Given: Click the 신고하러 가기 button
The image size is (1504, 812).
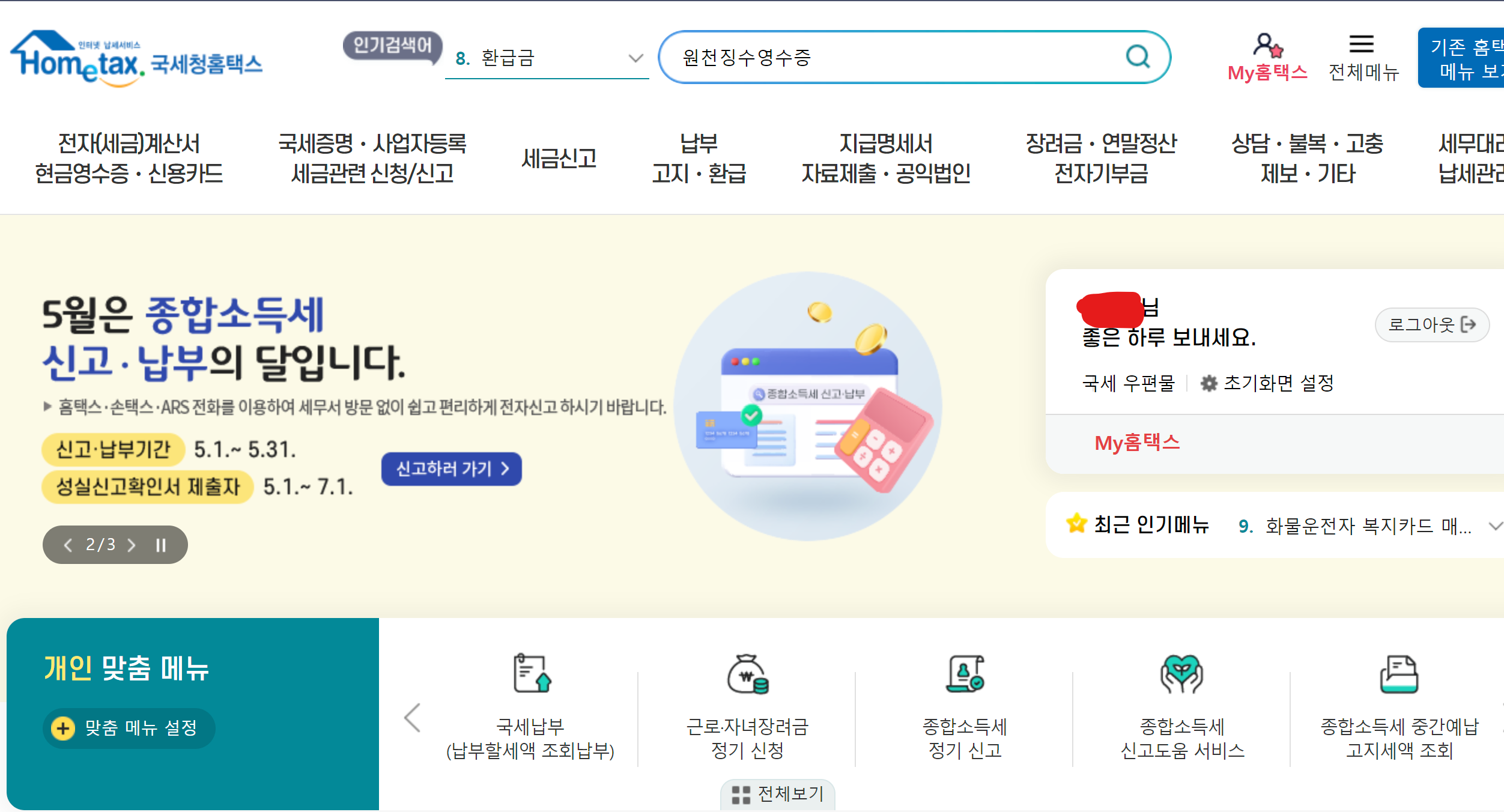Looking at the screenshot, I should [x=450, y=469].
